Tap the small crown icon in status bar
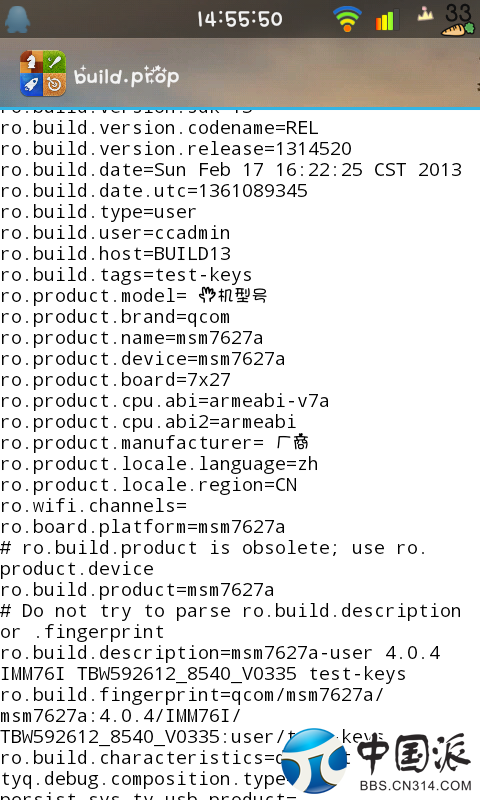The height and width of the screenshot is (800, 480). (425, 14)
